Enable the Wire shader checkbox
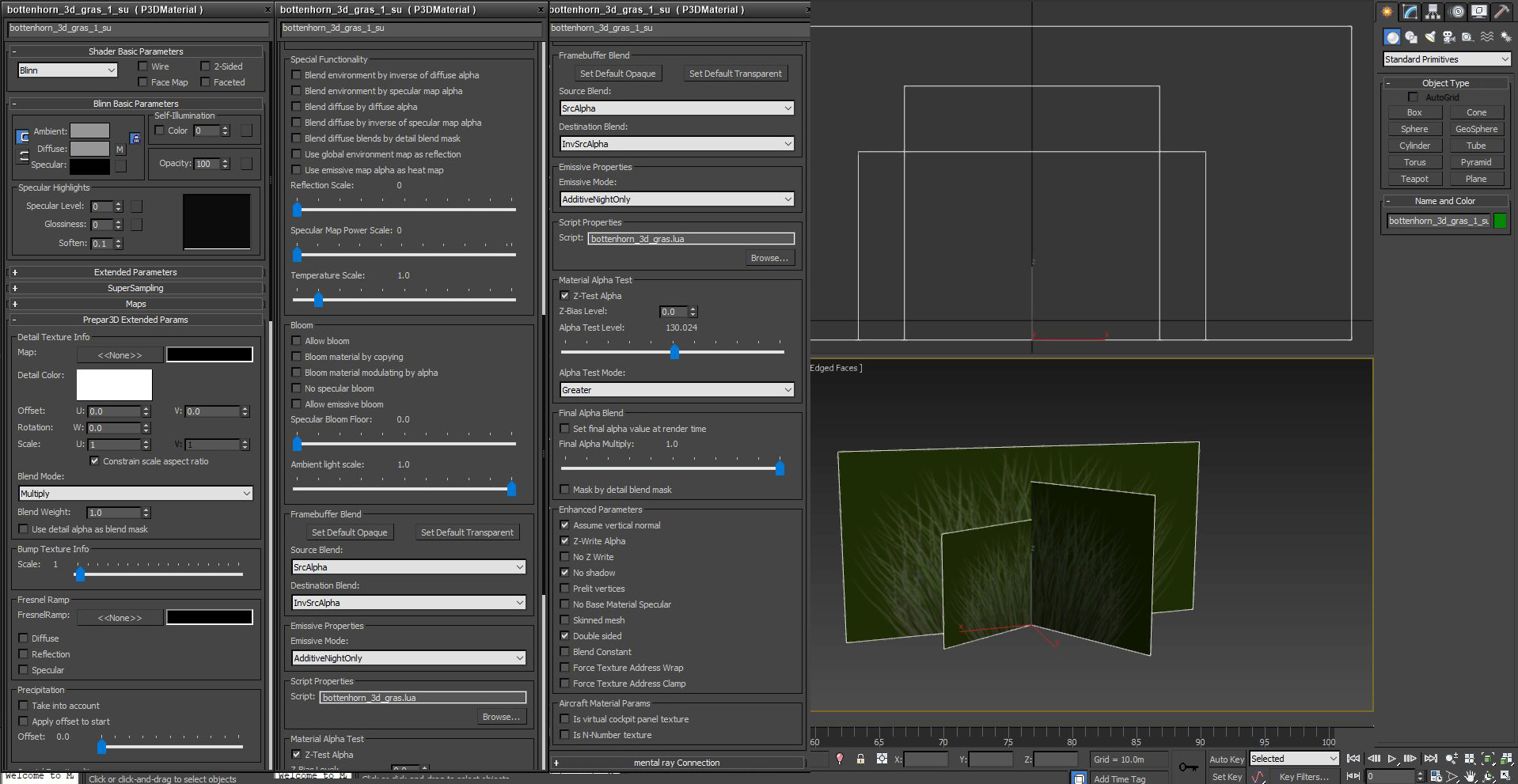Viewport: 1518px width, 784px height. pyautogui.click(x=142, y=66)
